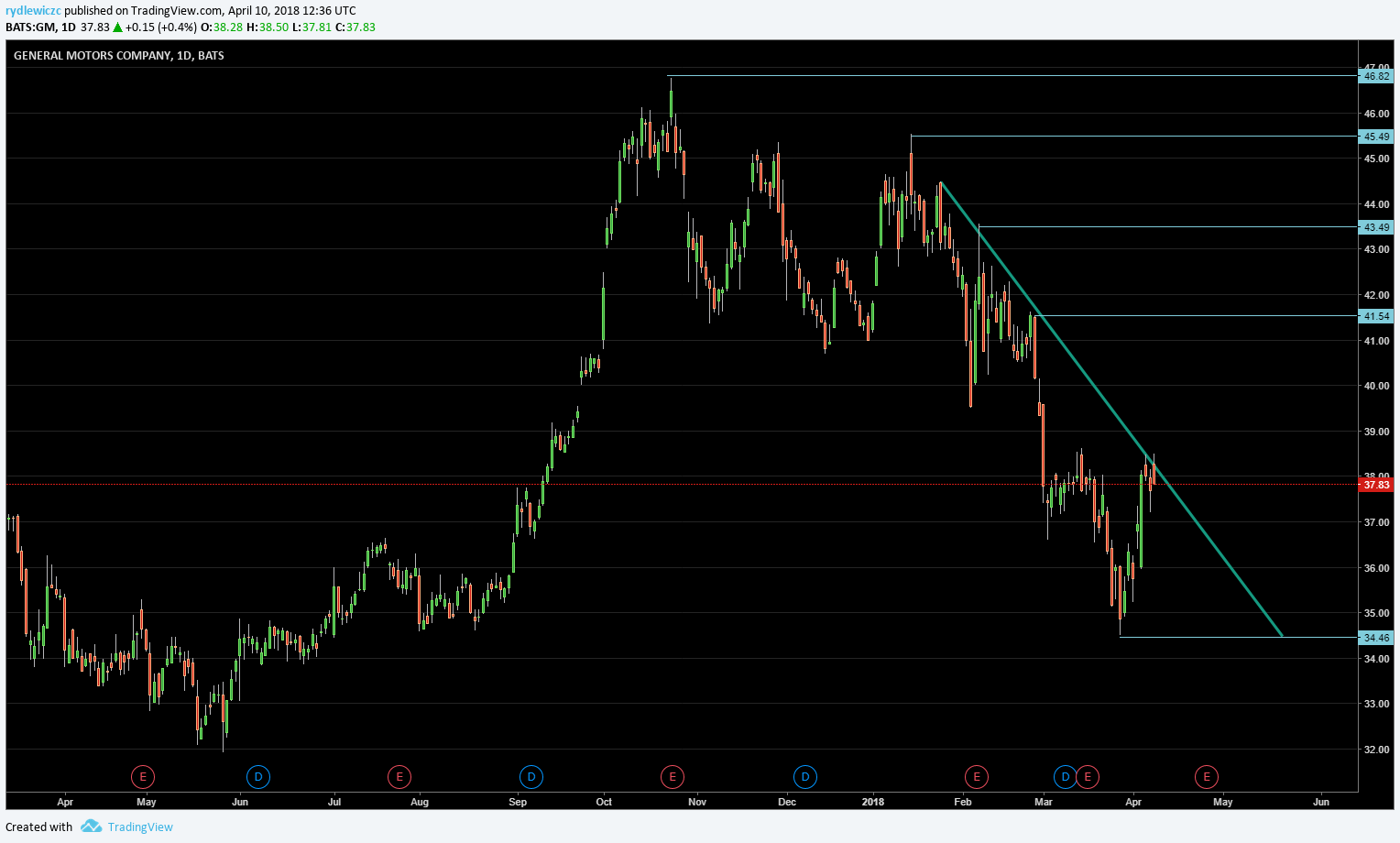Click the 33.00 price axis label
The image size is (1400, 843).
[1376, 704]
